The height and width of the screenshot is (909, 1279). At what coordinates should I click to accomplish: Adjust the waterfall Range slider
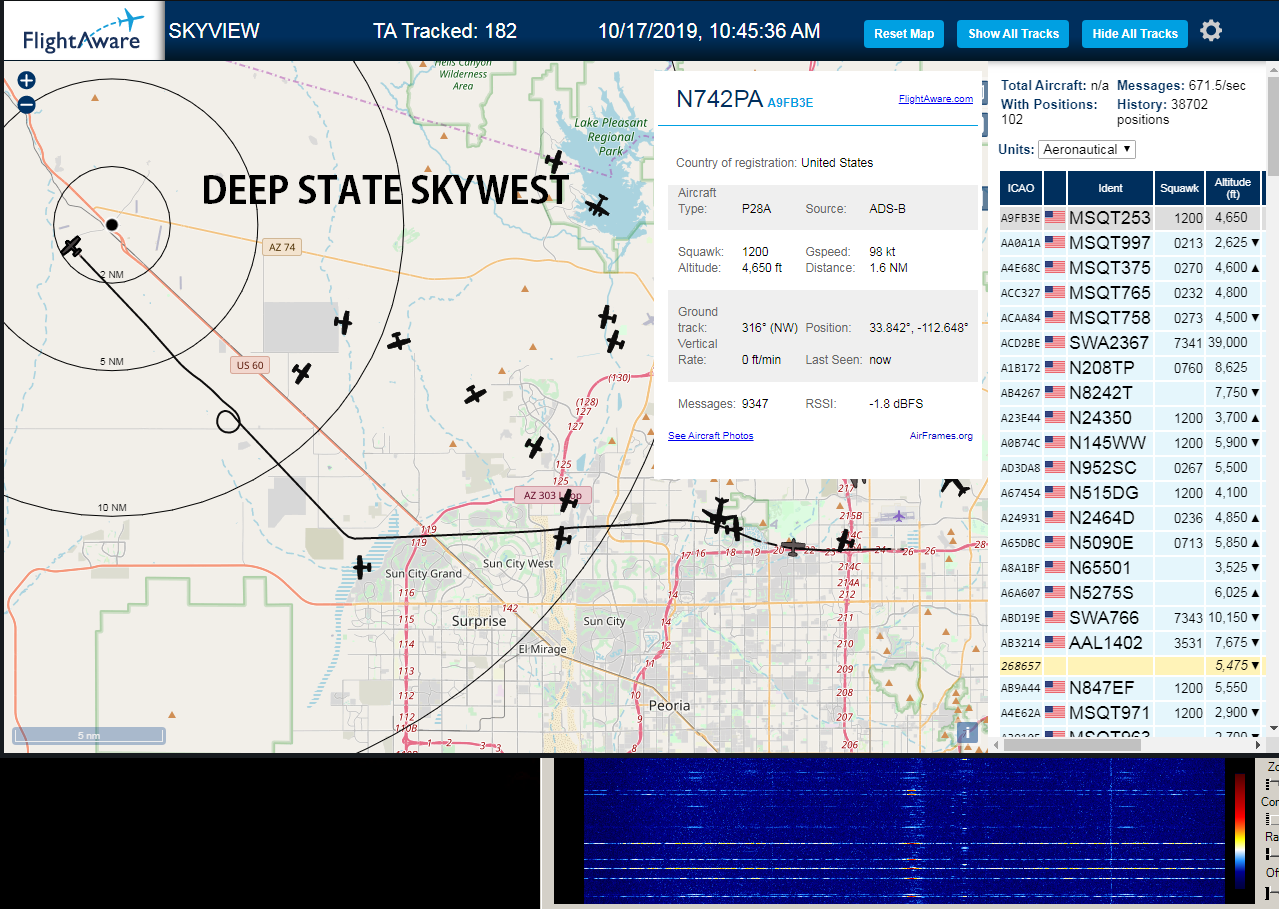tap(1272, 855)
